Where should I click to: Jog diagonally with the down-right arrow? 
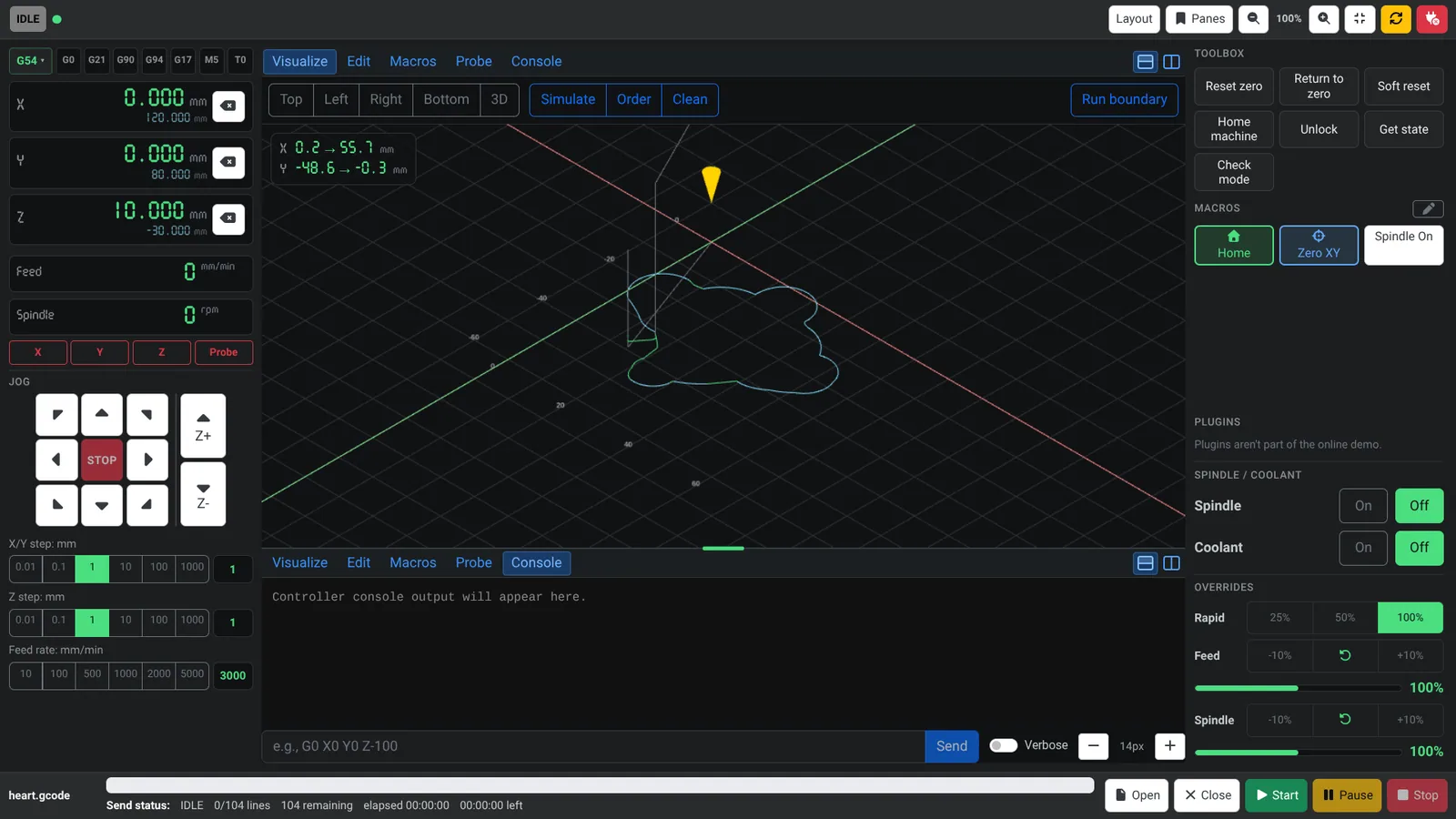[x=147, y=505]
